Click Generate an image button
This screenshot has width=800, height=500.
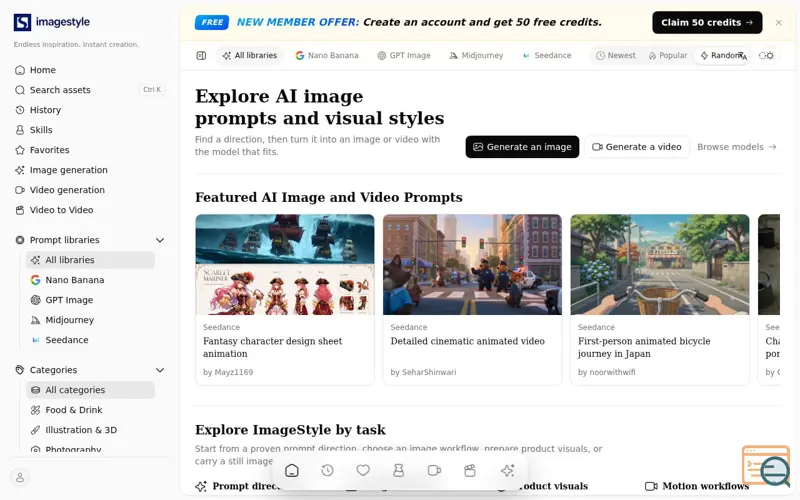point(522,147)
